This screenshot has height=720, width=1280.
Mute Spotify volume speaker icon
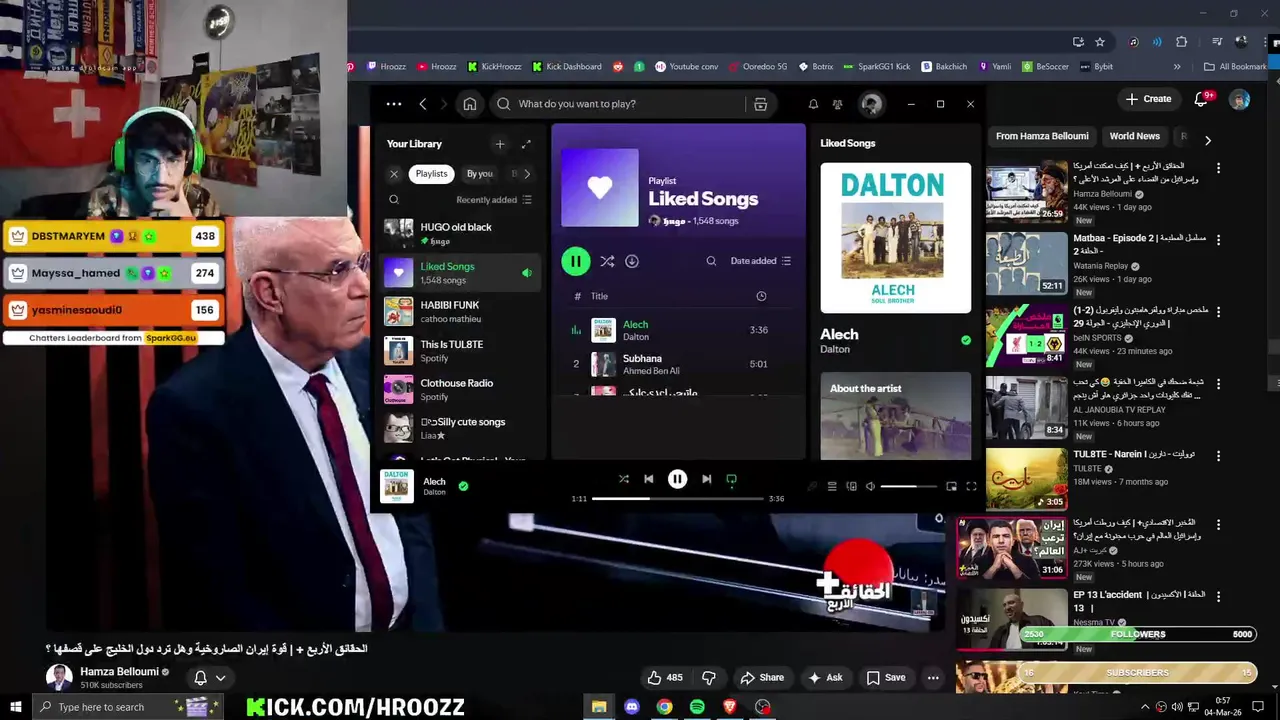point(870,487)
